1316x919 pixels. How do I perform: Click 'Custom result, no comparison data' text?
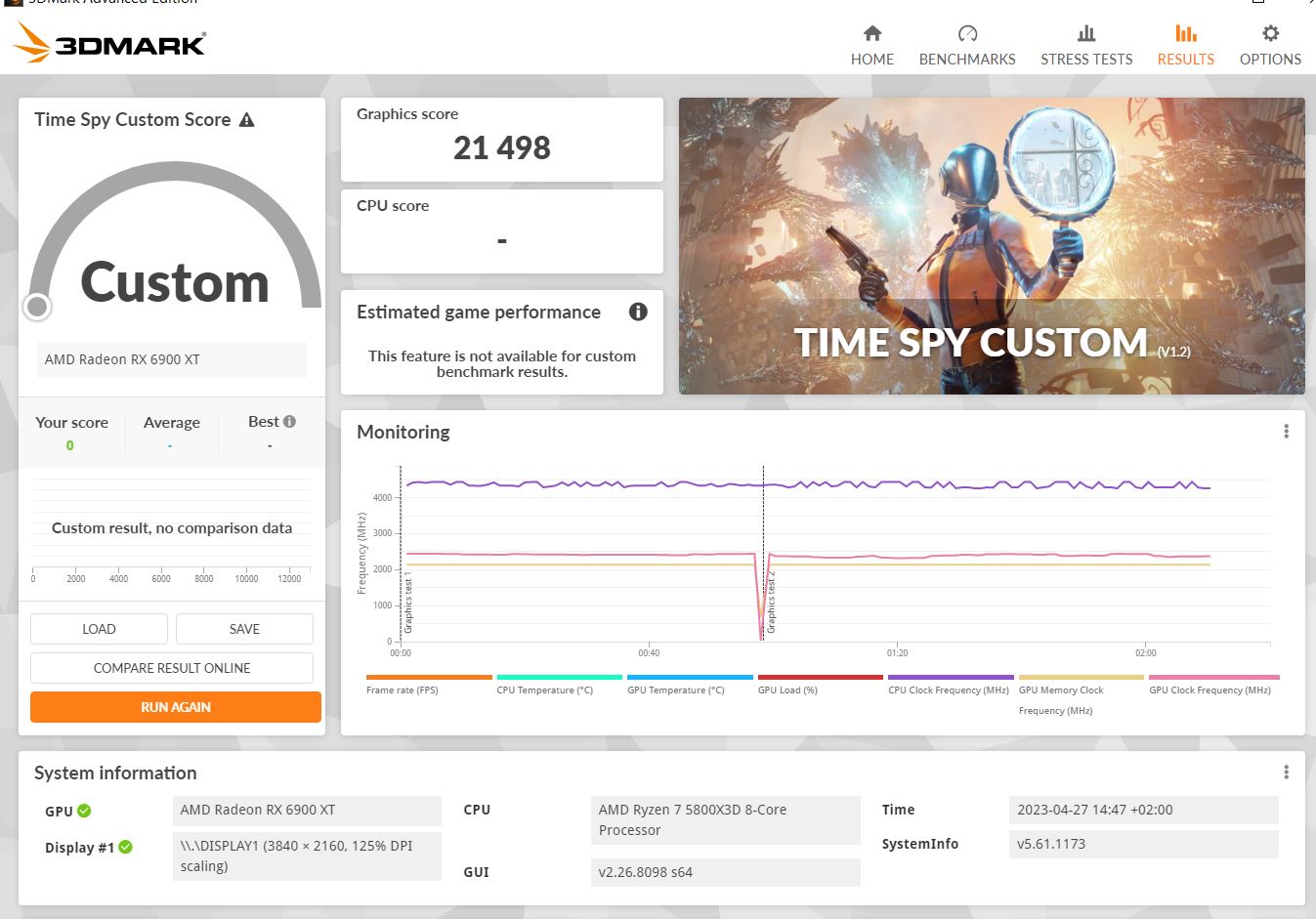click(x=172, y=527)
